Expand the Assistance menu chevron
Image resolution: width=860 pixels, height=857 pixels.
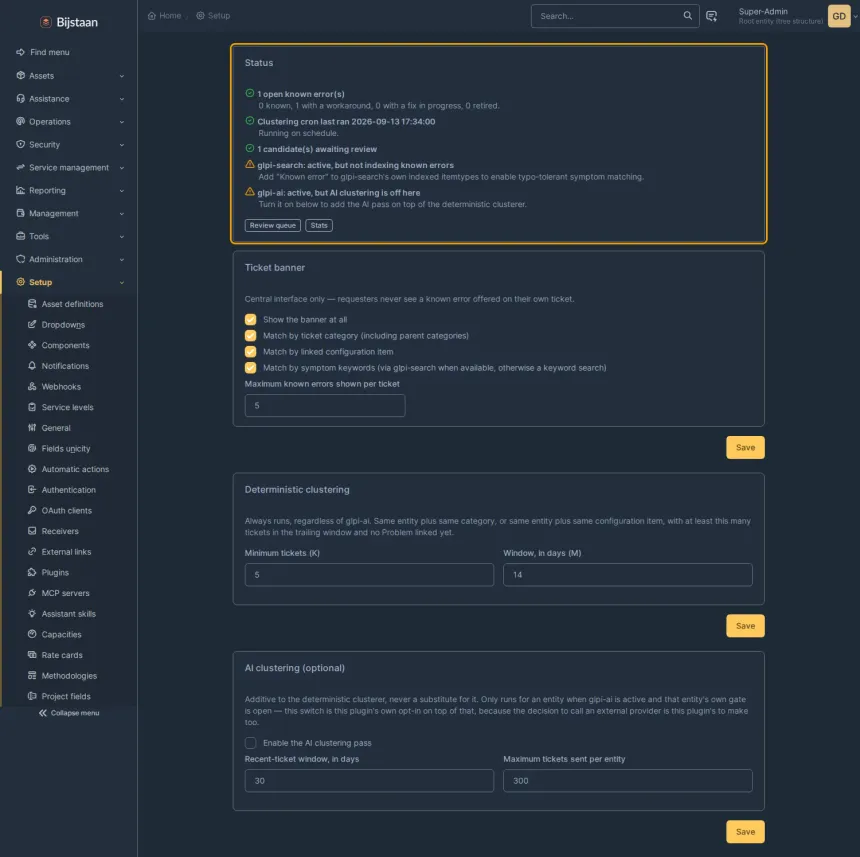[x=122, y=99]
